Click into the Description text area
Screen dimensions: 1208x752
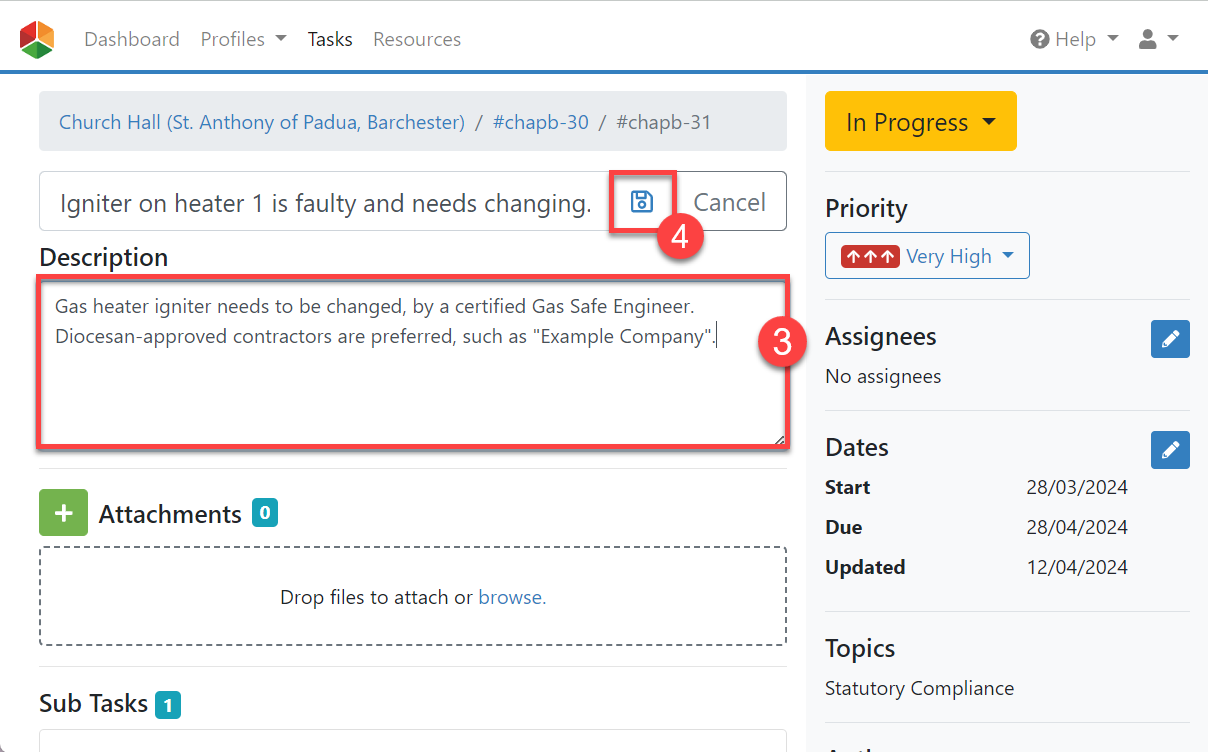coord(413,362)
